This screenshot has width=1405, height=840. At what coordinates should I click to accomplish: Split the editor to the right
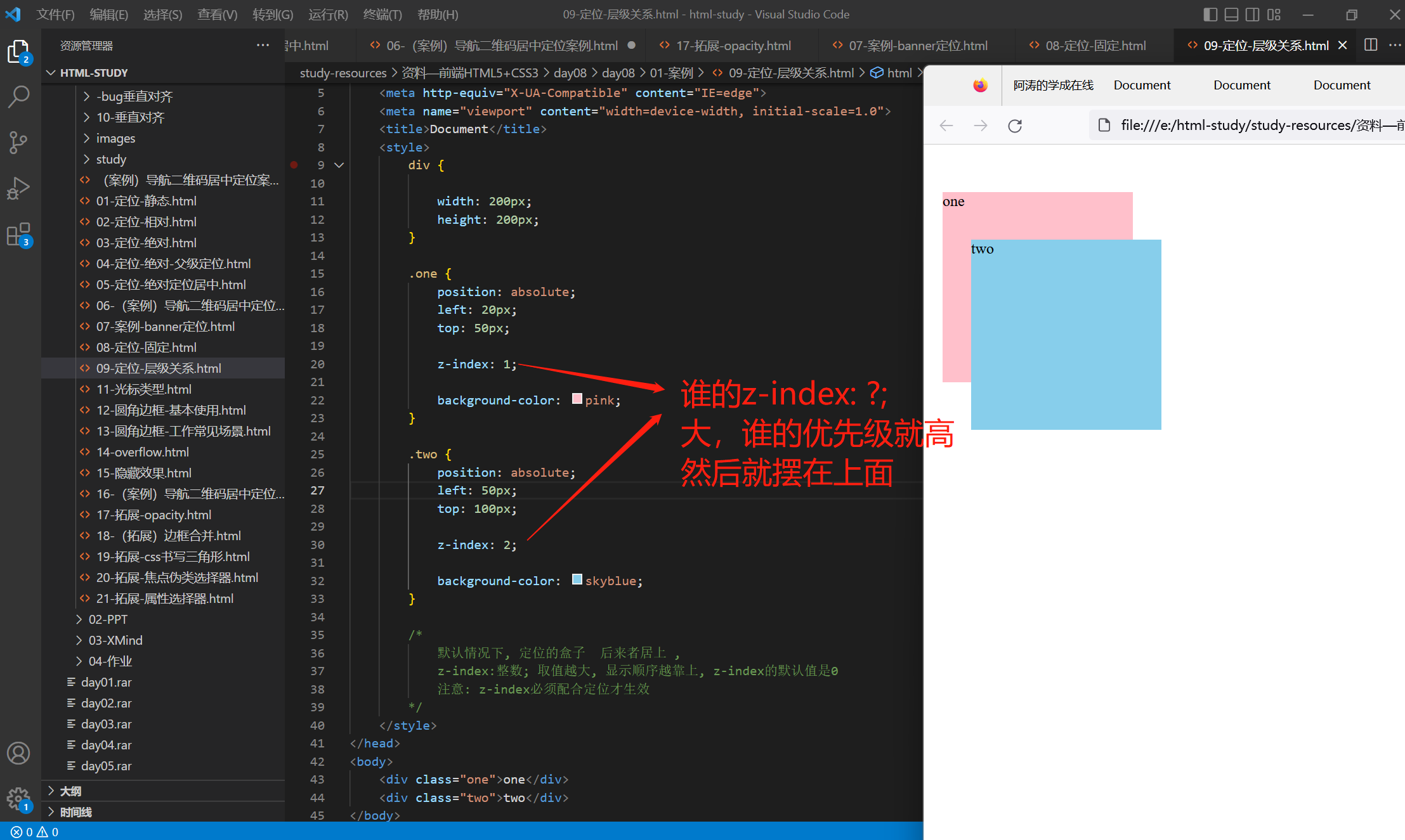pyautogui.click(x=1370, y=45)
